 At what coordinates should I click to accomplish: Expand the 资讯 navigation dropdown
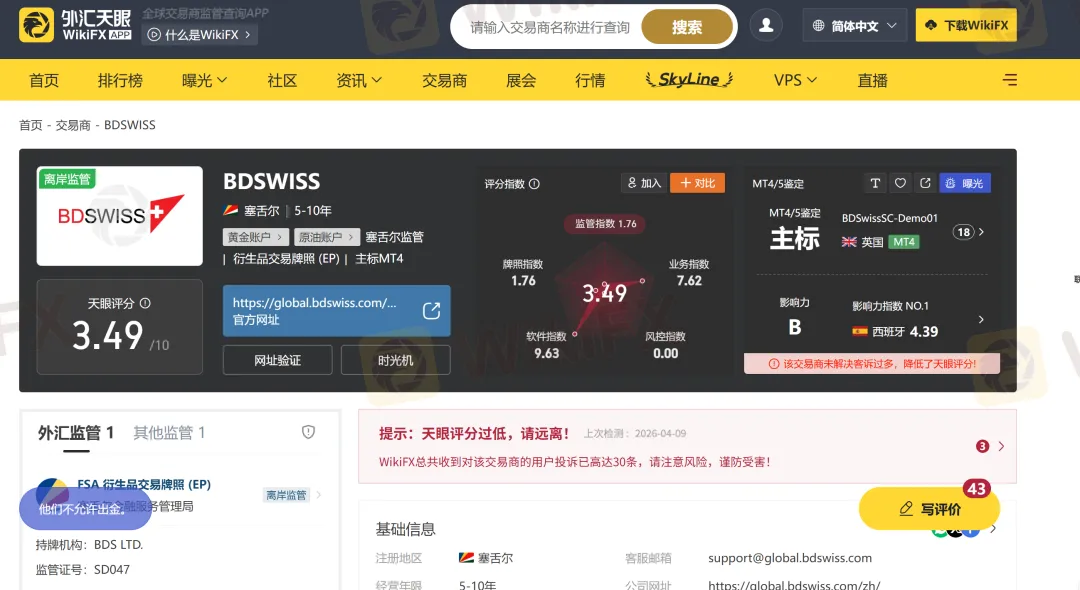click(359, 80)
